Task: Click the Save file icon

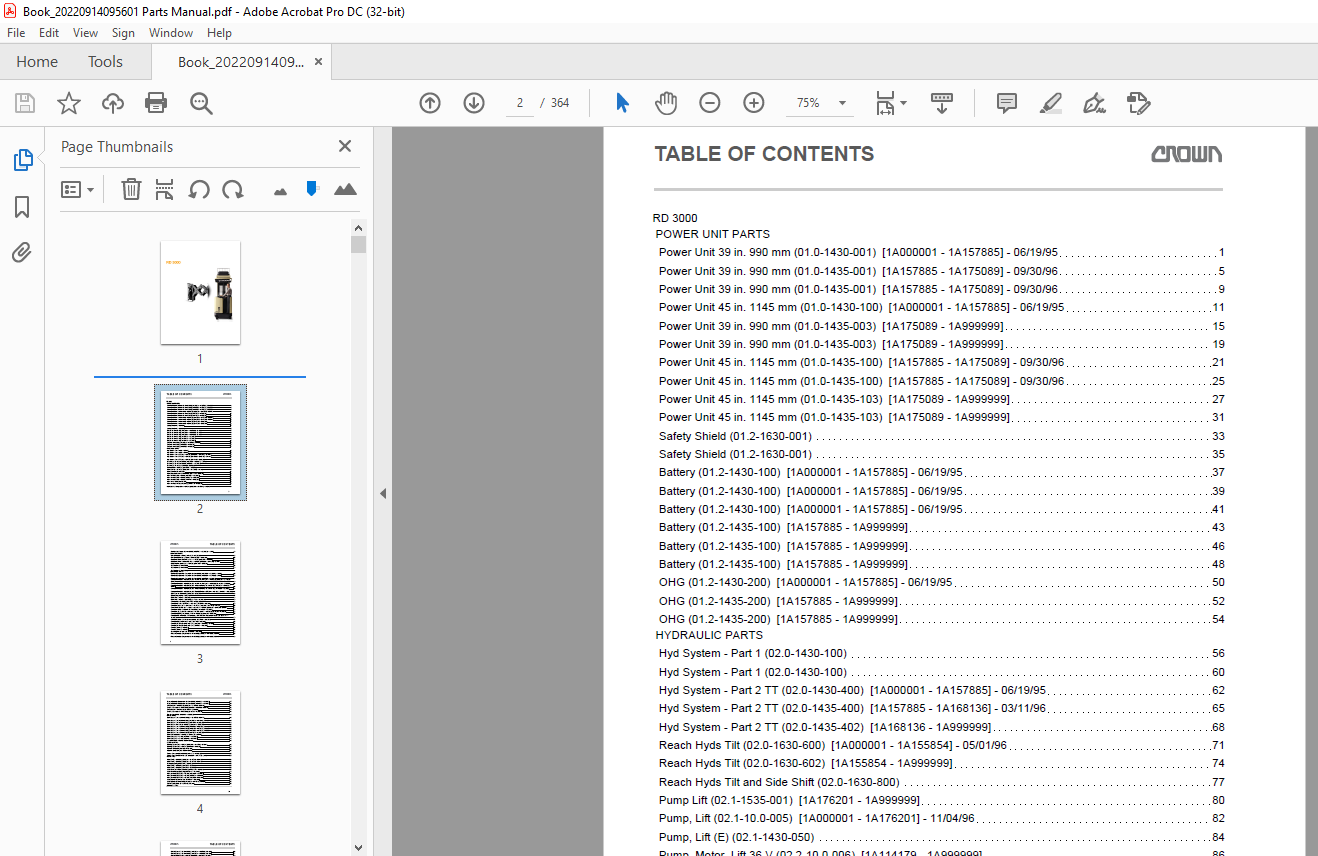Action: [x=25, y=103]
